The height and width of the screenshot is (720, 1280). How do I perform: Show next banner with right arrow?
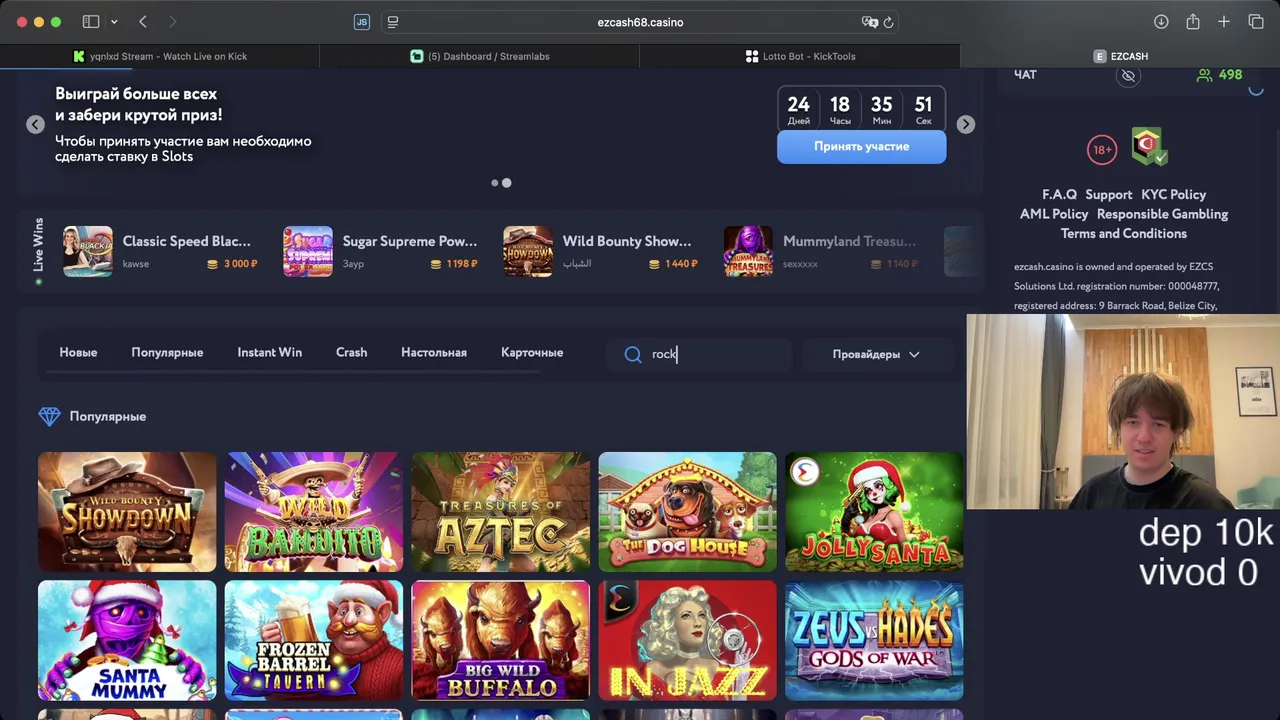pos(965,124)
